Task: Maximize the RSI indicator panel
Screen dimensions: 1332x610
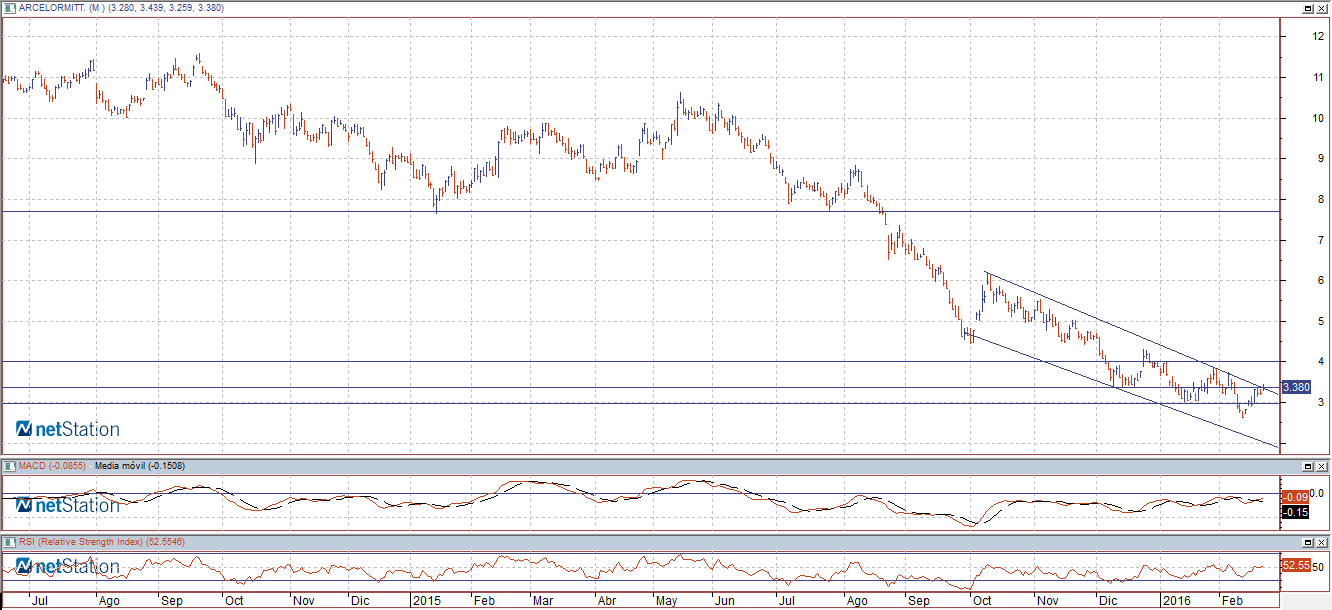Action: 1307,541
